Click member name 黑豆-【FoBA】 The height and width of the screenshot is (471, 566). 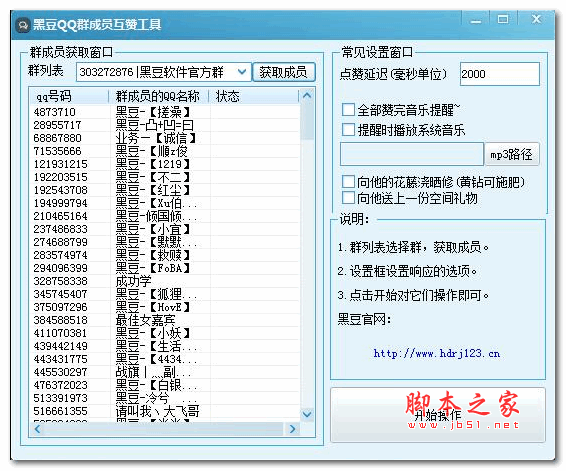point(153,268)
